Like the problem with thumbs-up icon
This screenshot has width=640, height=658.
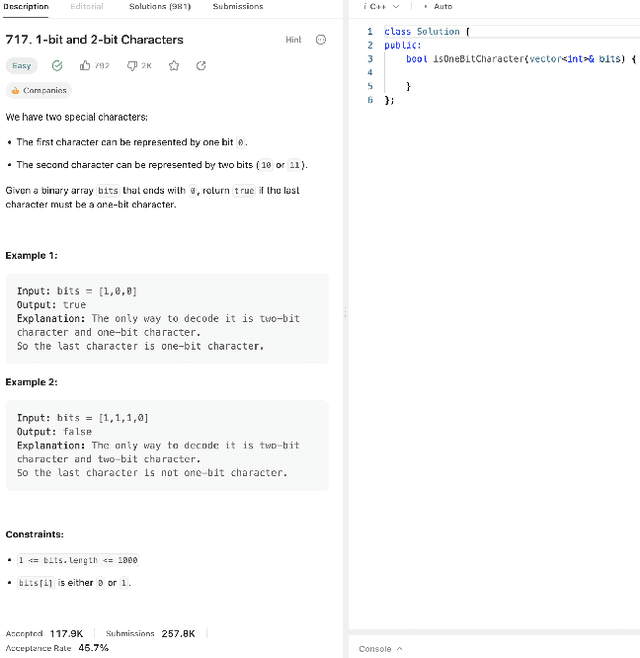pyautogui.click(x=85, y=65)
